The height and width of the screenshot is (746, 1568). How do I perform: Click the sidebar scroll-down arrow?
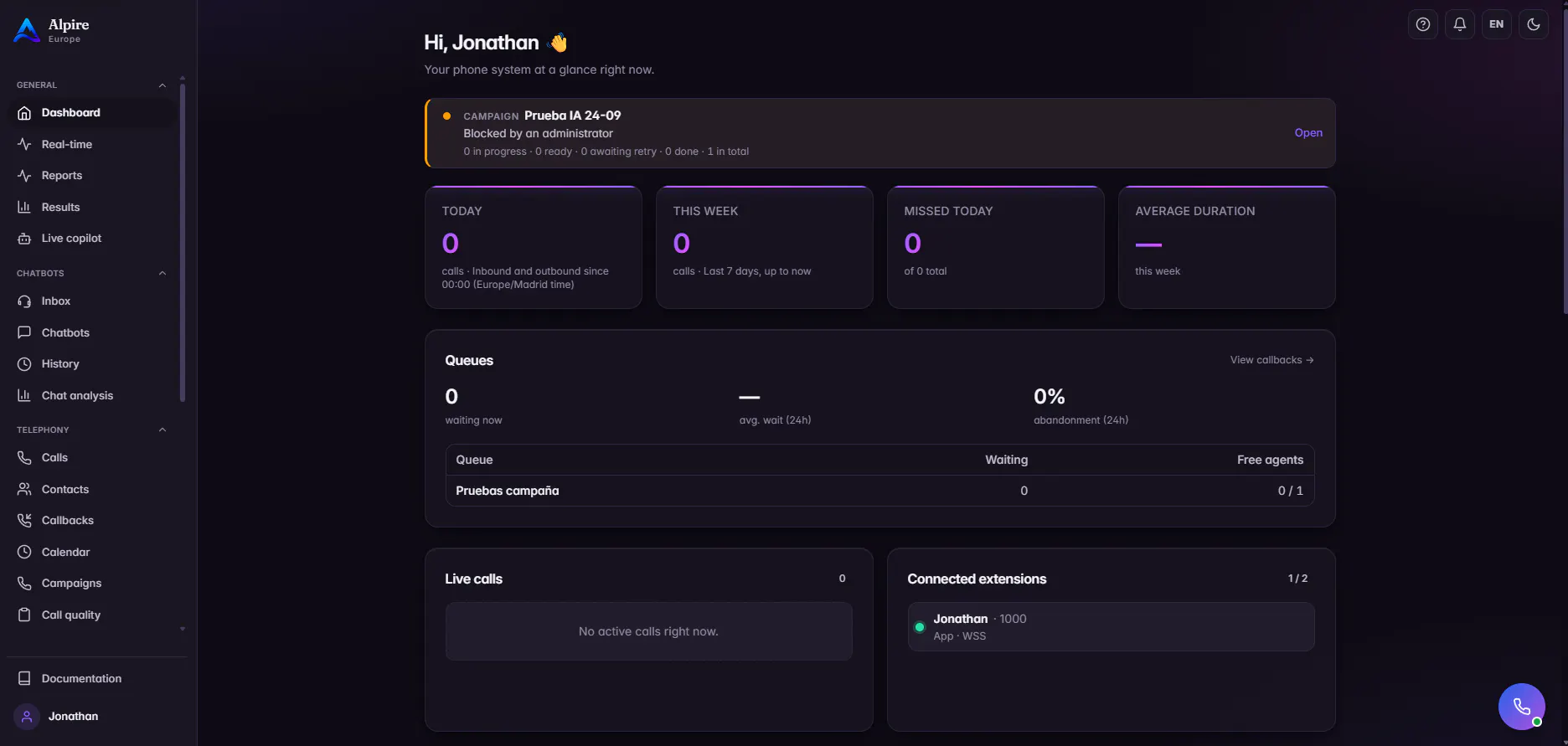183,629
